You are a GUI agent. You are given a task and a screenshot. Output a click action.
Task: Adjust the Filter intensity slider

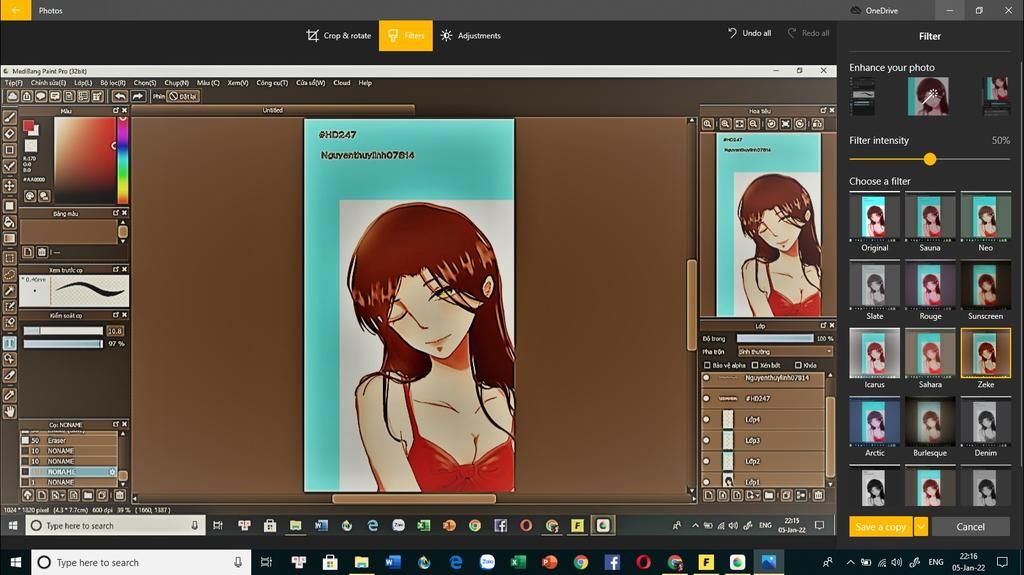coord(930,159)
